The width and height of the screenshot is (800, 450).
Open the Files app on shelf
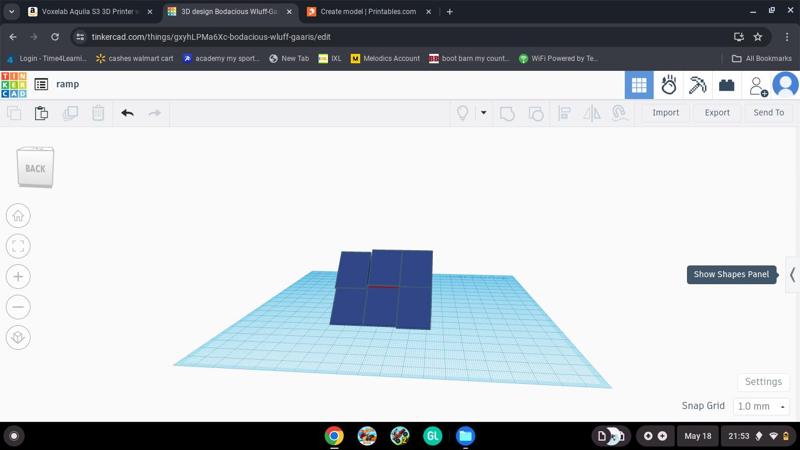click(x=465, y=436)
